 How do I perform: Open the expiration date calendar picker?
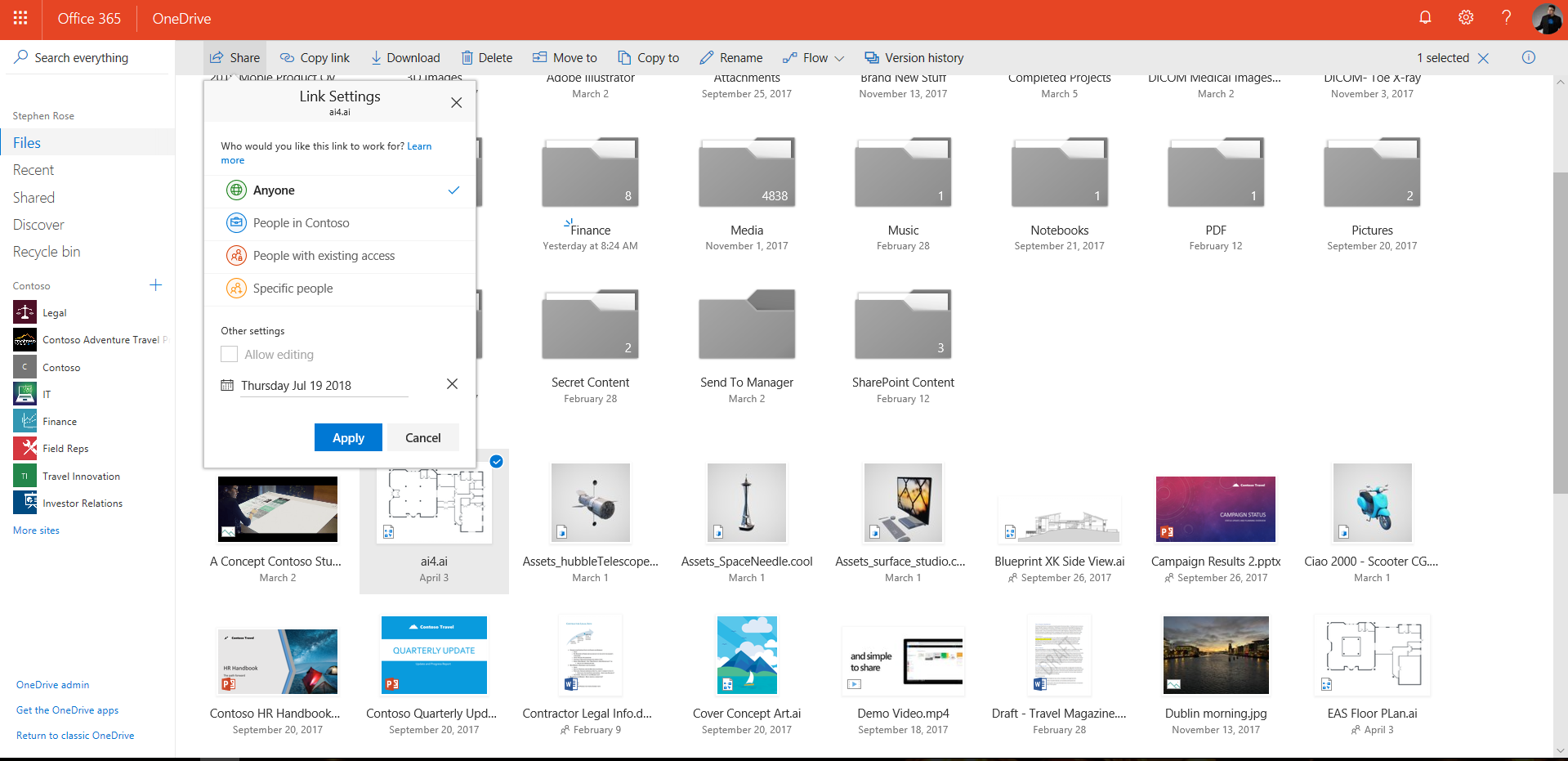coord(227,384)
